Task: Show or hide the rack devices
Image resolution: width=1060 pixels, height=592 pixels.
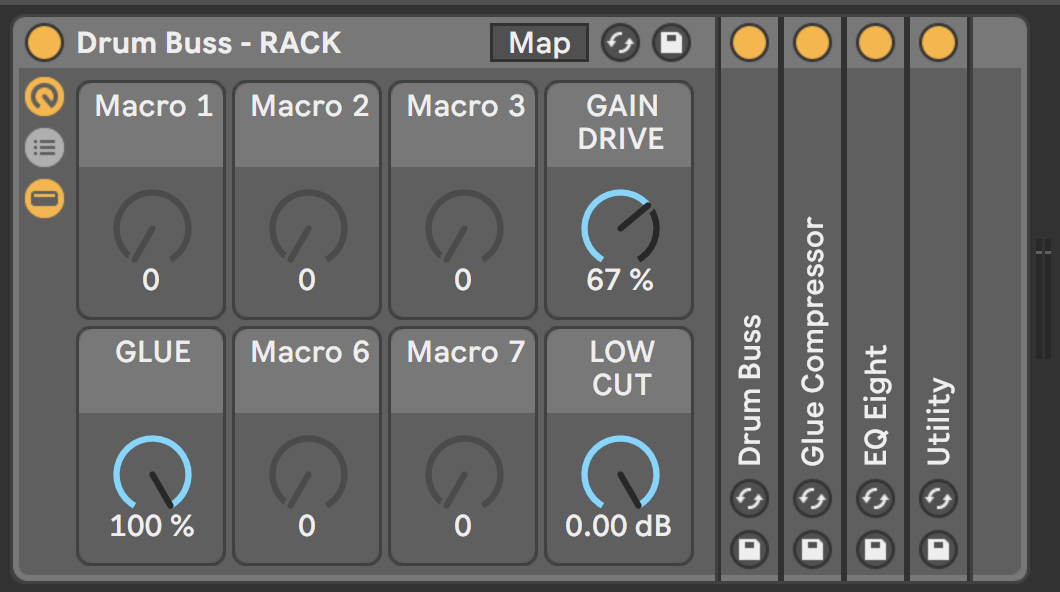Action: point(45,199)
